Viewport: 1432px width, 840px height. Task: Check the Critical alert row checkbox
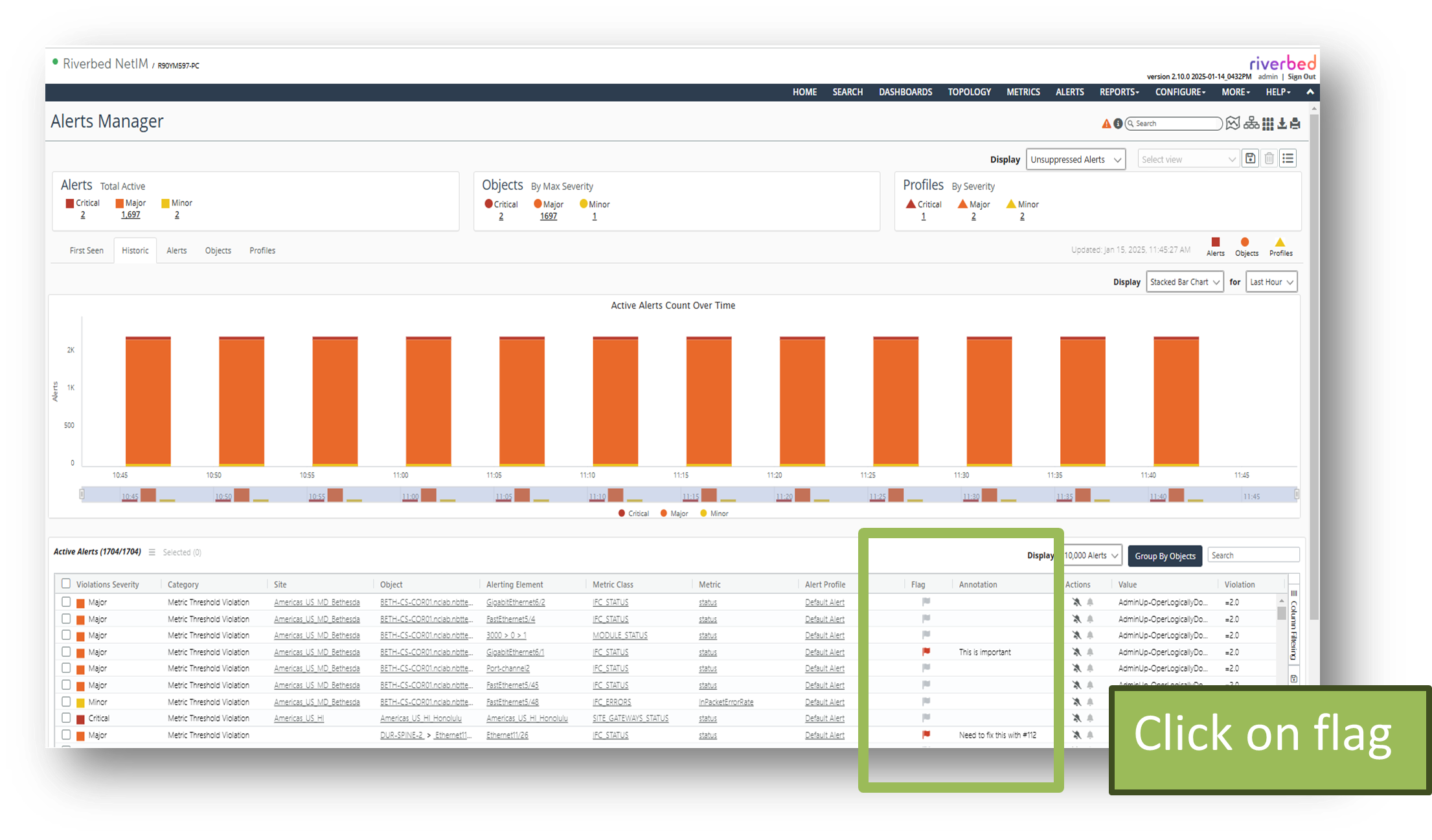[x=66, y=718]
